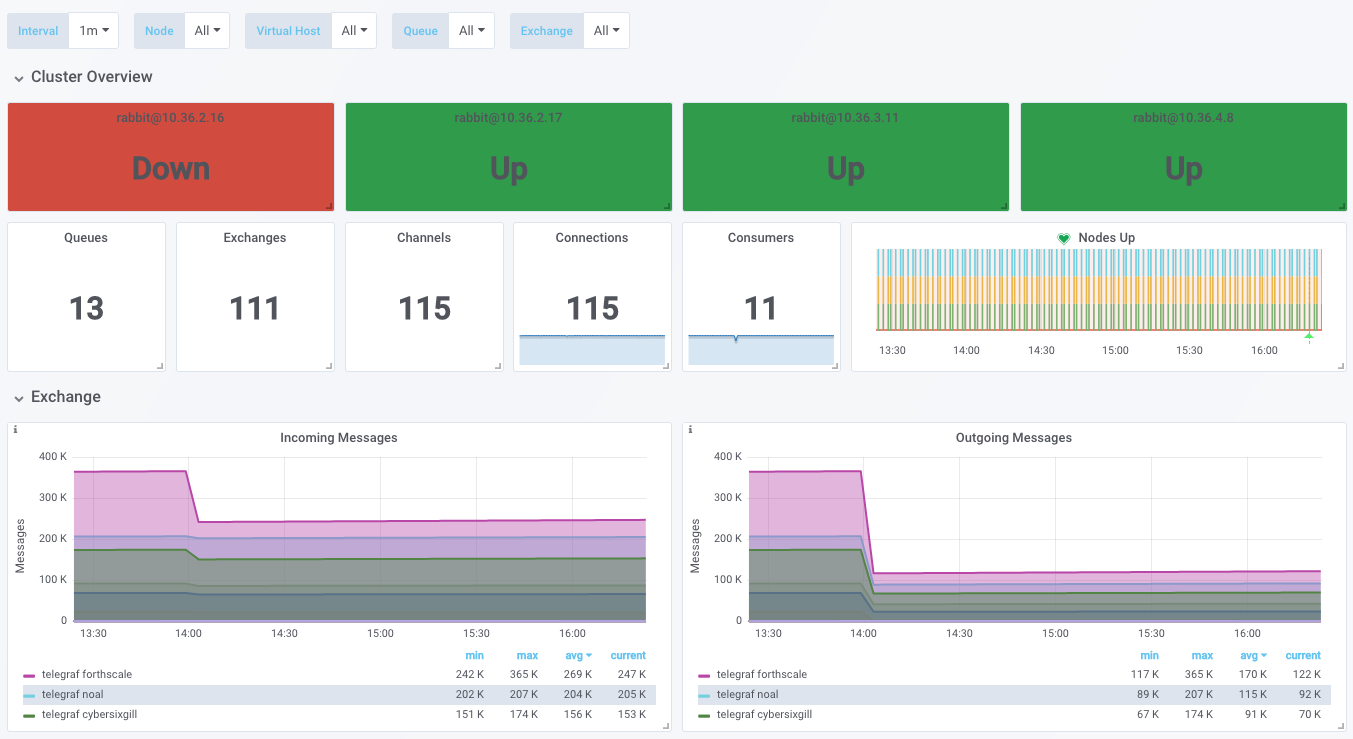Open the Connections panel title menu

coord(592,238)
